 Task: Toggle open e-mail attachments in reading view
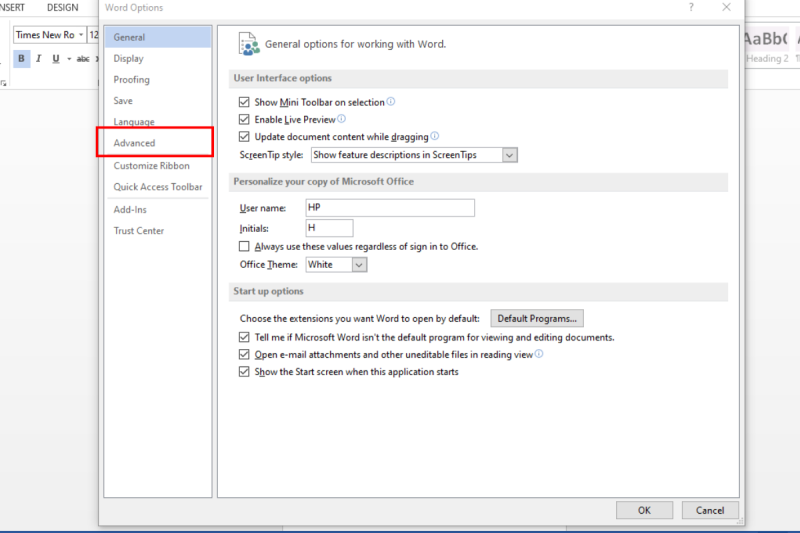point(244,354)
